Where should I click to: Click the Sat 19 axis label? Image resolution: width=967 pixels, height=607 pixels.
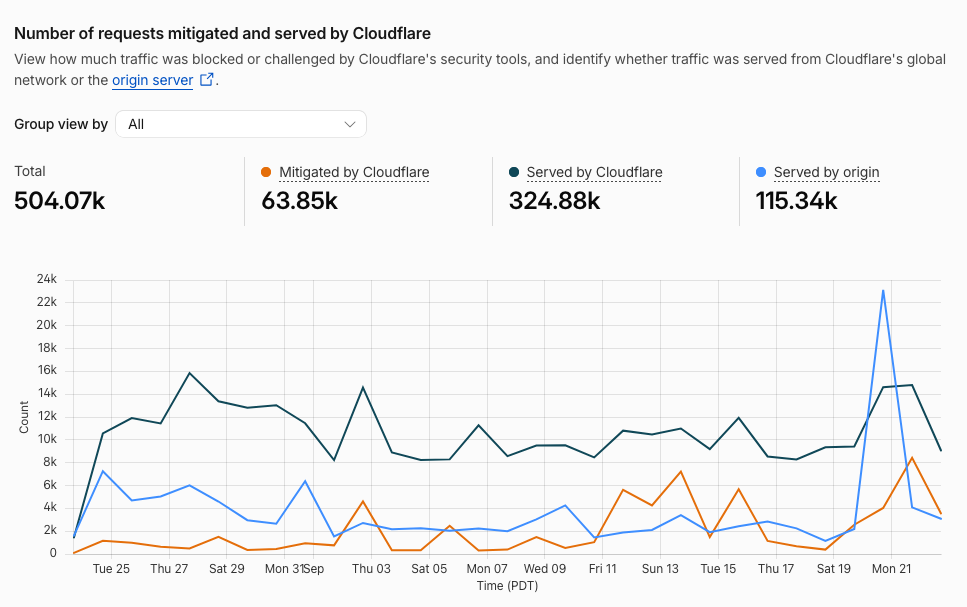(x=834, y=569)
